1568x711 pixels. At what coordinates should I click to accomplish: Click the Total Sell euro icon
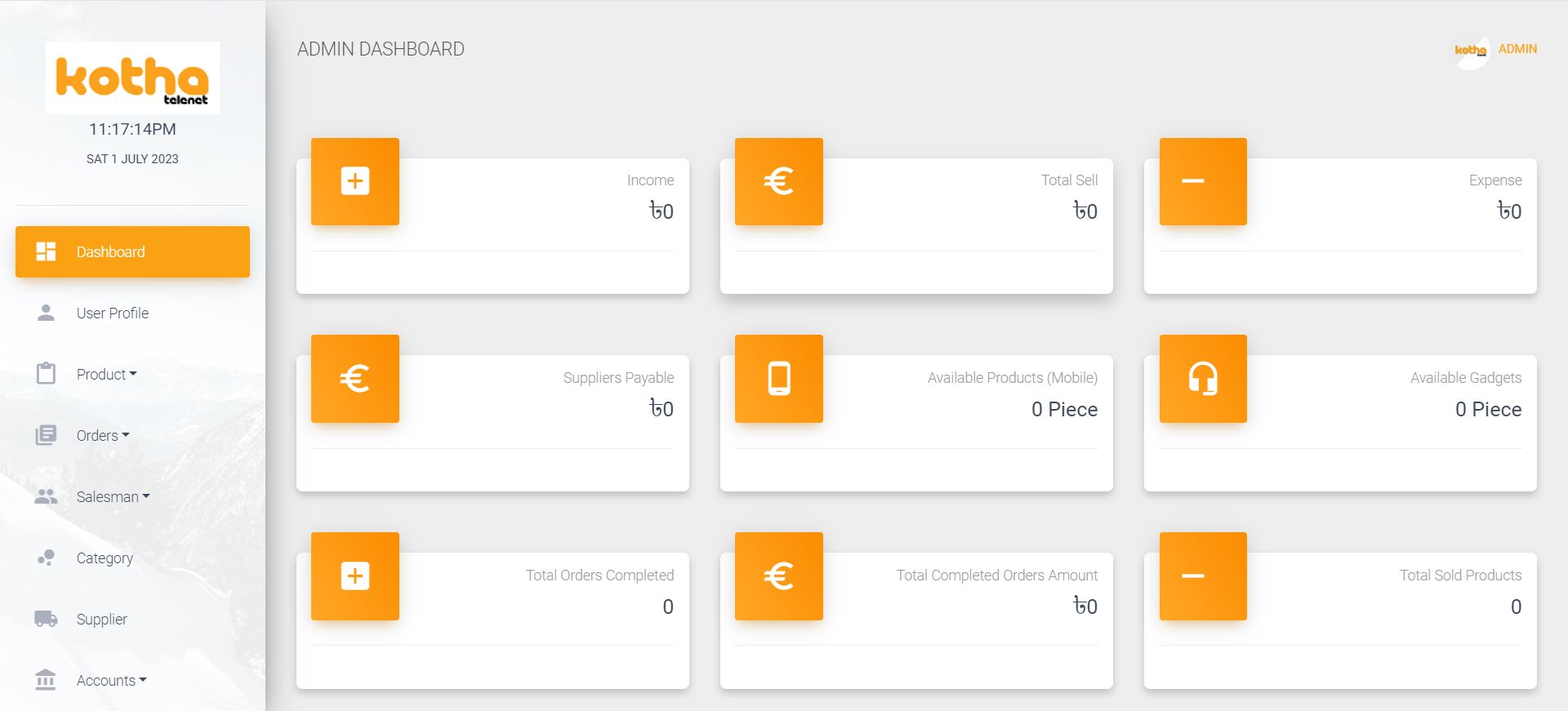click(x=779, y=181)
